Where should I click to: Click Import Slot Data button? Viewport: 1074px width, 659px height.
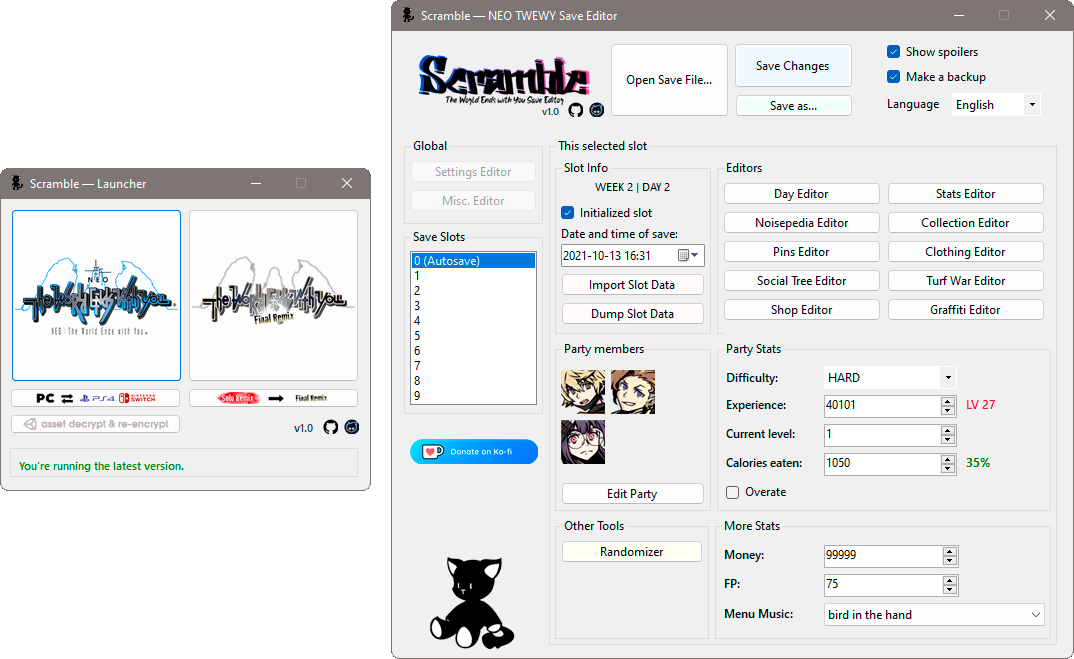click(632, 285)
